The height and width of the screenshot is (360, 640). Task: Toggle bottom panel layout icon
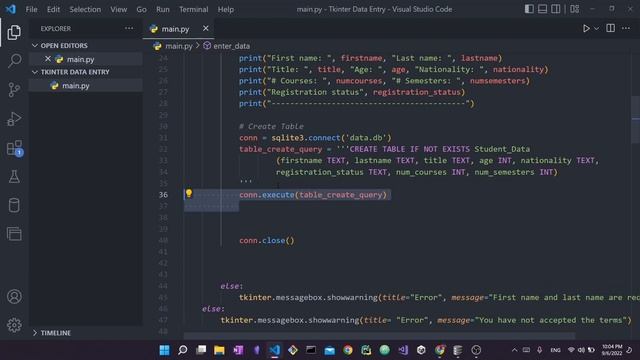542,9
